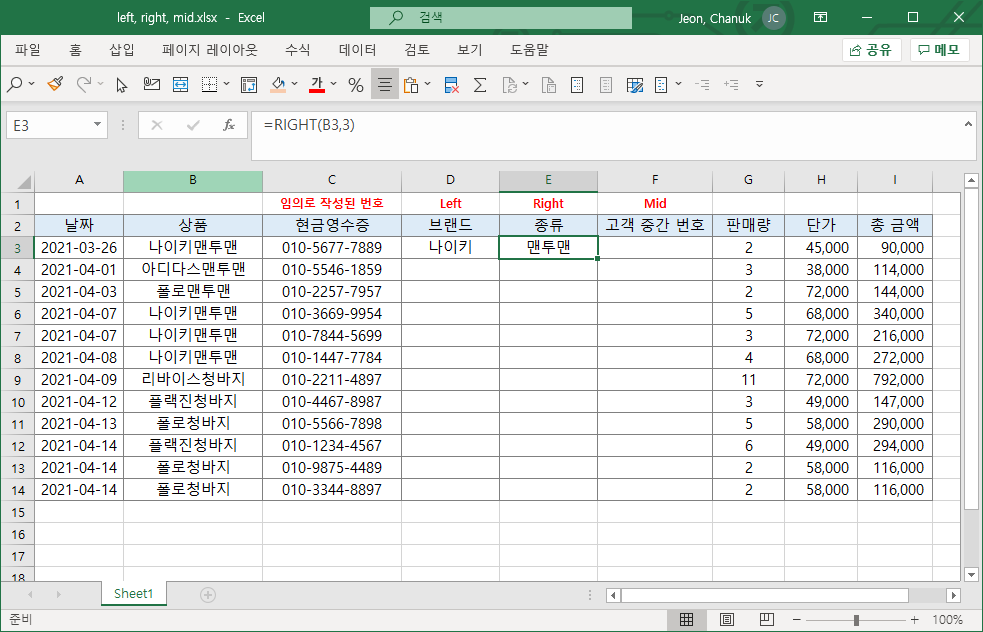Apply the fill color bucket
The image size is (983, 632).
[x=278, y=85]
